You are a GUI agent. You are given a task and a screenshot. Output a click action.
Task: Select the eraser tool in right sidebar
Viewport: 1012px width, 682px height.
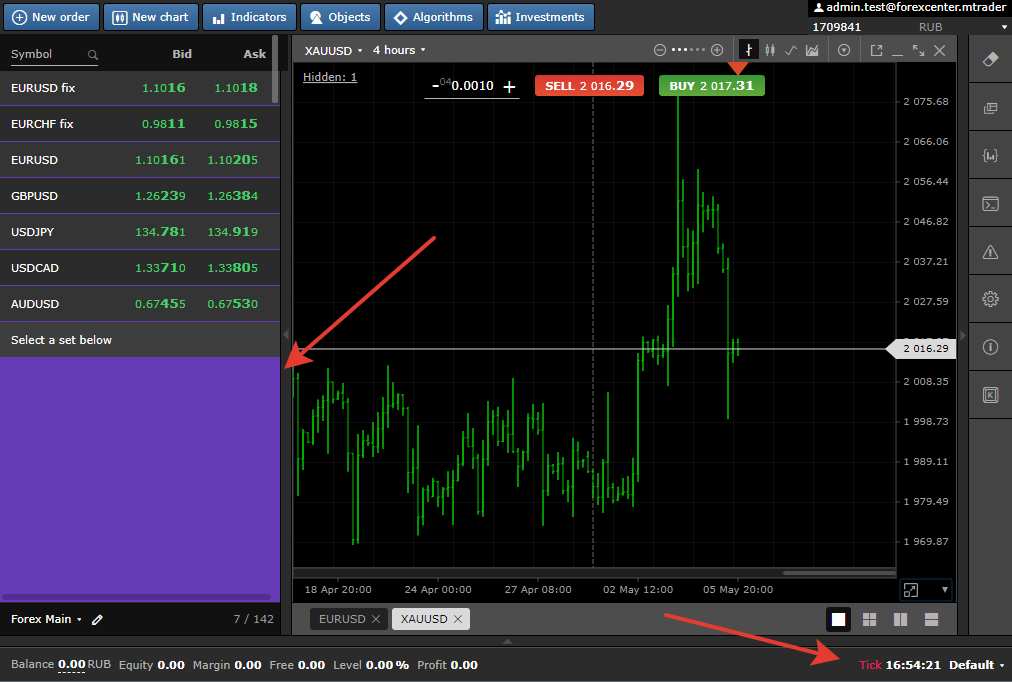990,59
